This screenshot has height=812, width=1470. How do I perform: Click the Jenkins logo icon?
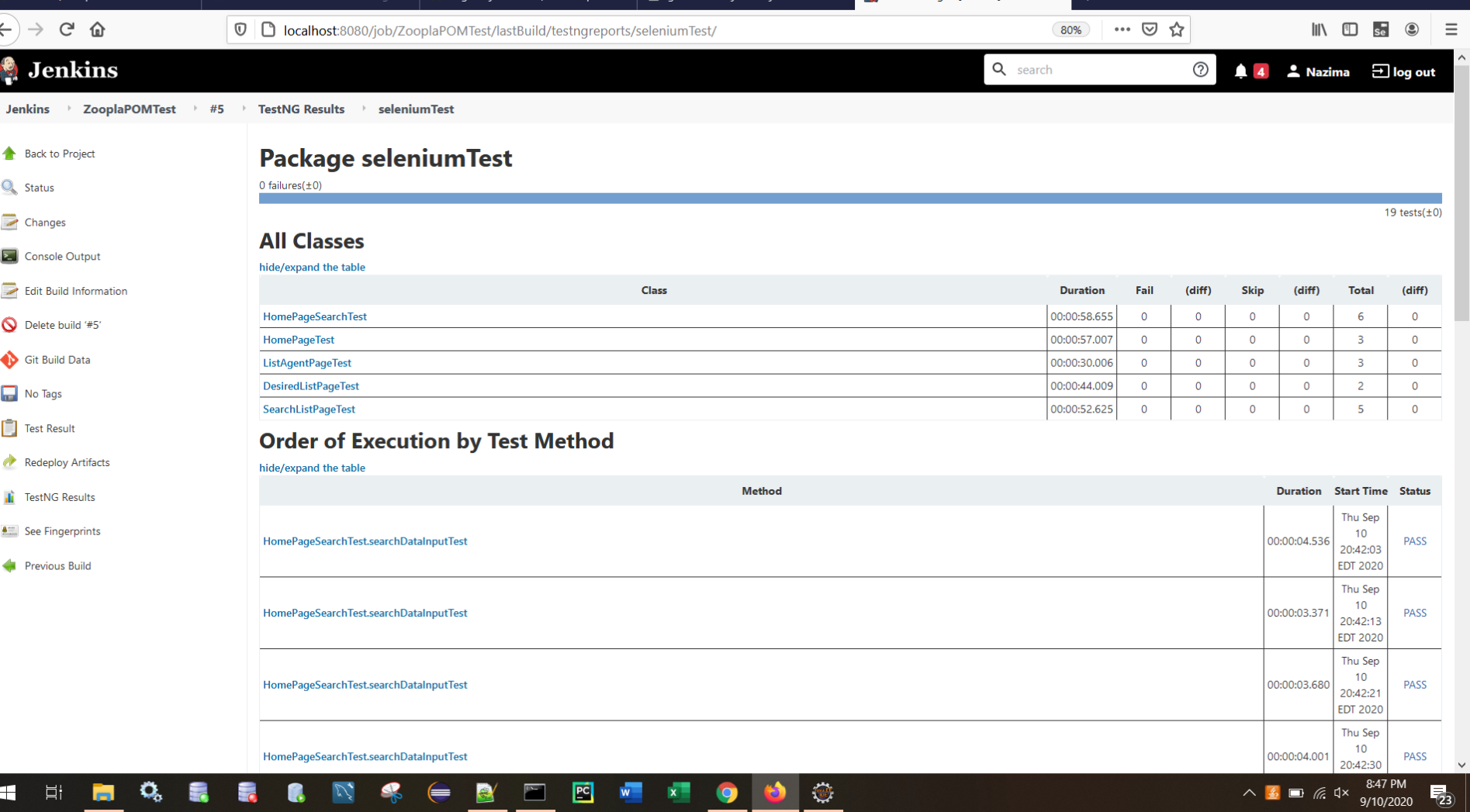pyautogui.click(x=10, y=71)
